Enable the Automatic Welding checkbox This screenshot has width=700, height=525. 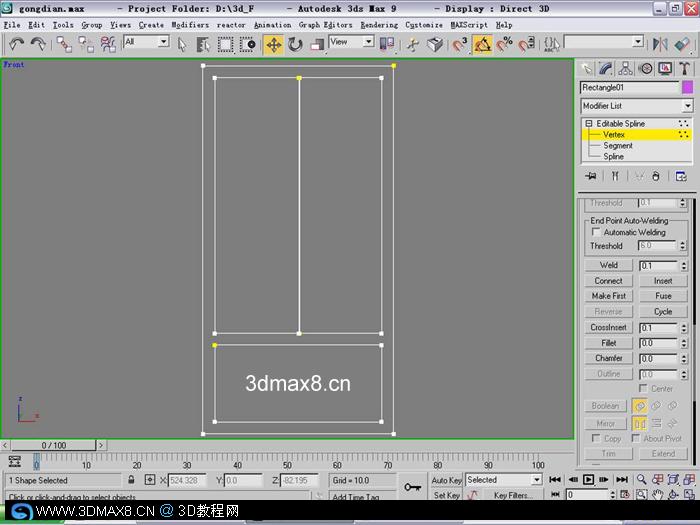[x=596, y=232]
